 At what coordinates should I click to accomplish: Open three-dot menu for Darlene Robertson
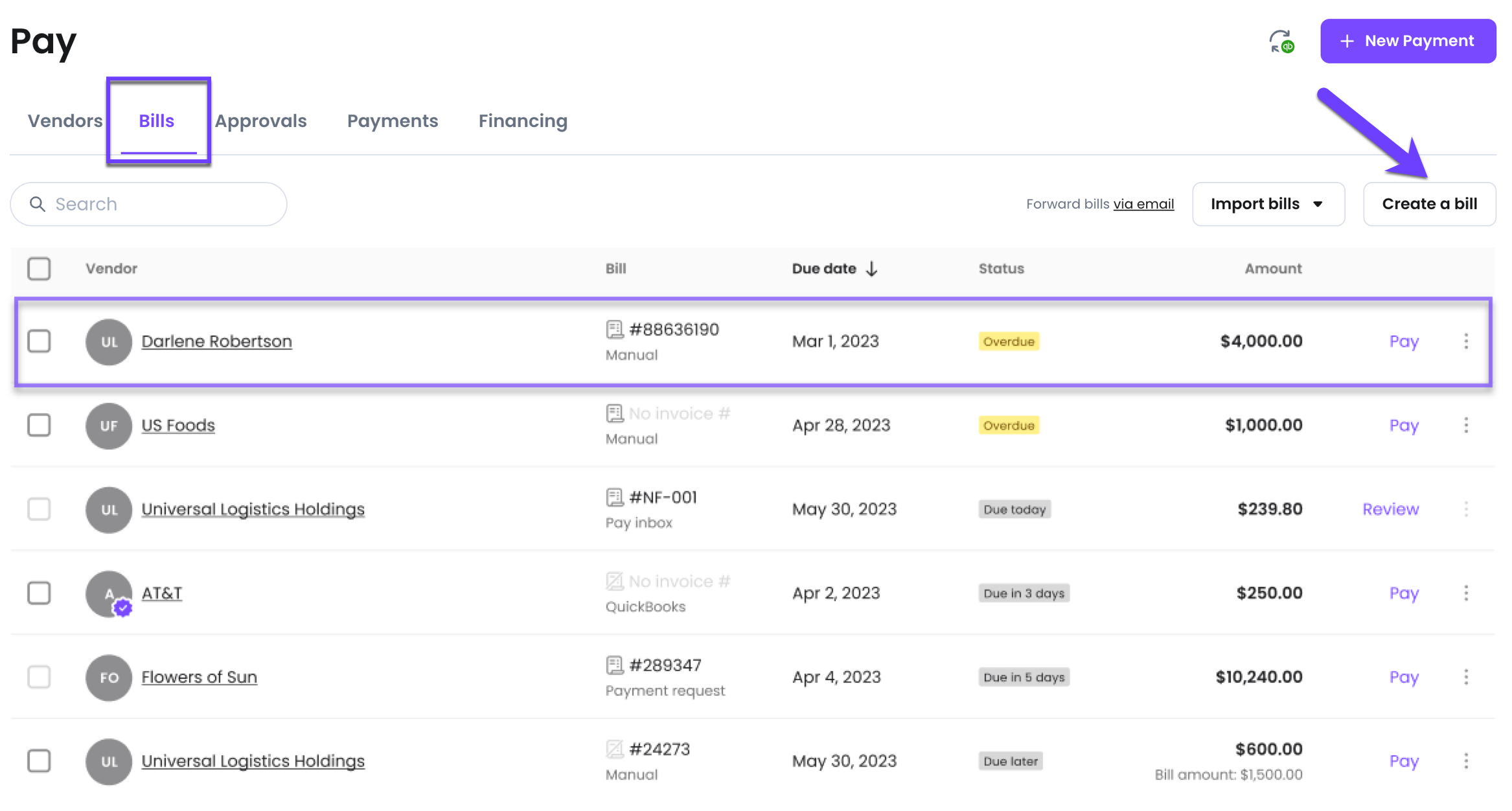click(1465, 341)
